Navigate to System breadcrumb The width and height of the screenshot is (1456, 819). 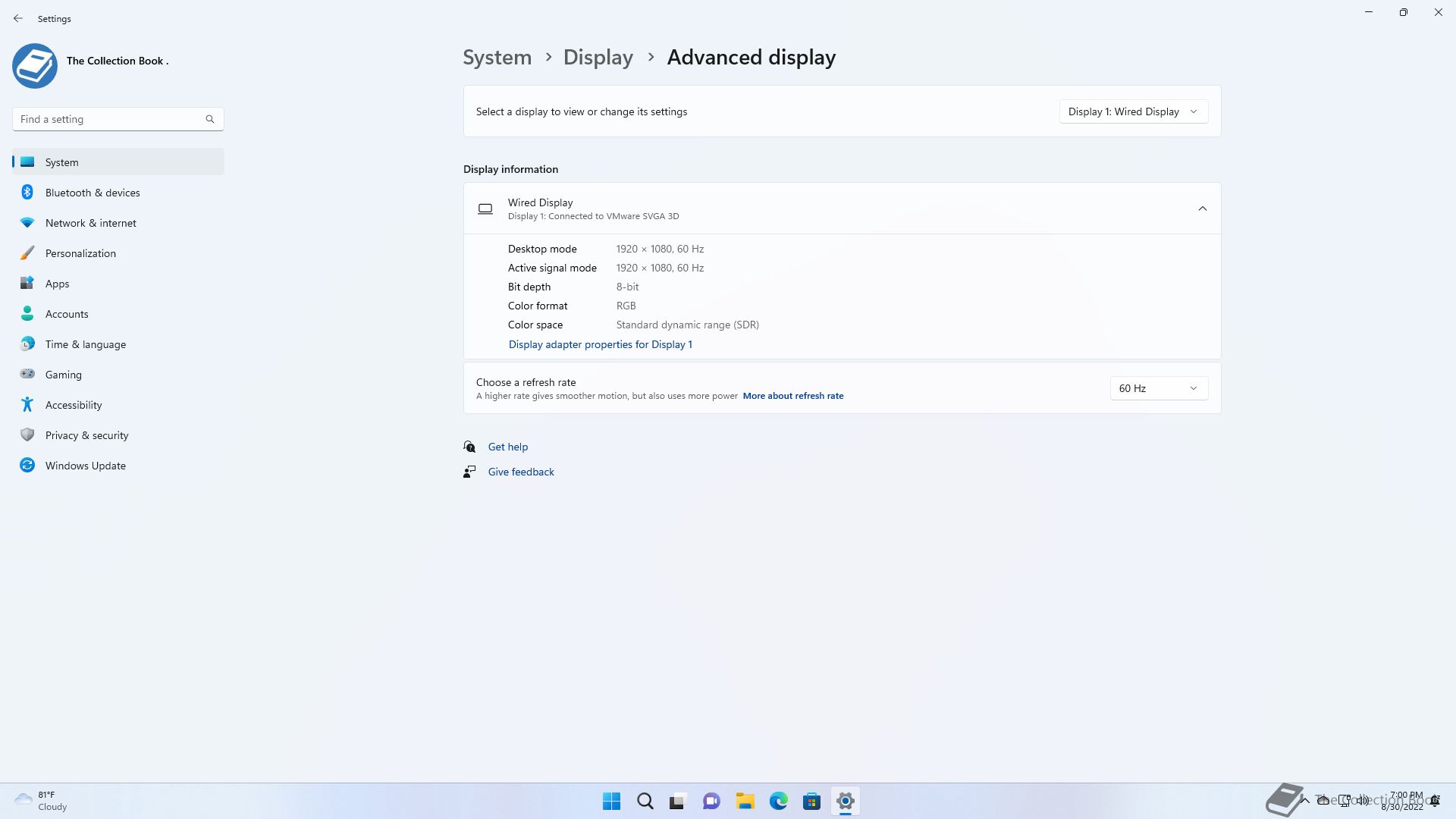(497, 58)
